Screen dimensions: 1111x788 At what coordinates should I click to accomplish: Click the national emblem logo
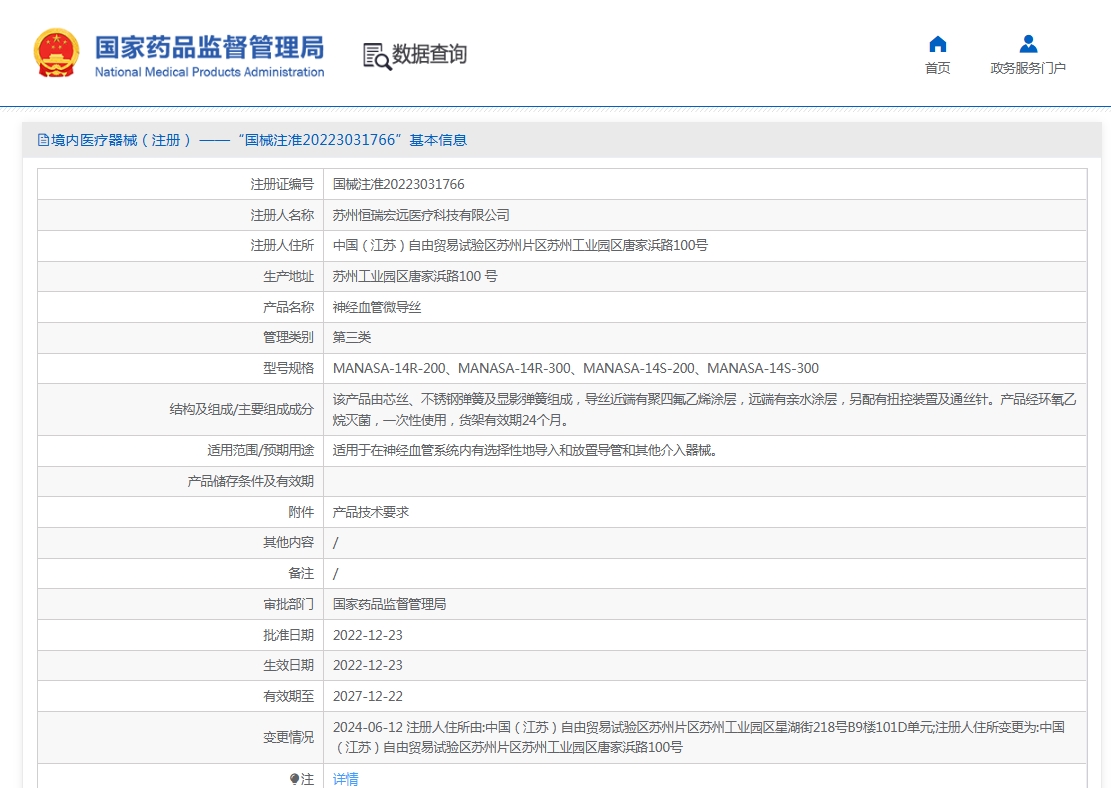pos(57,53)
